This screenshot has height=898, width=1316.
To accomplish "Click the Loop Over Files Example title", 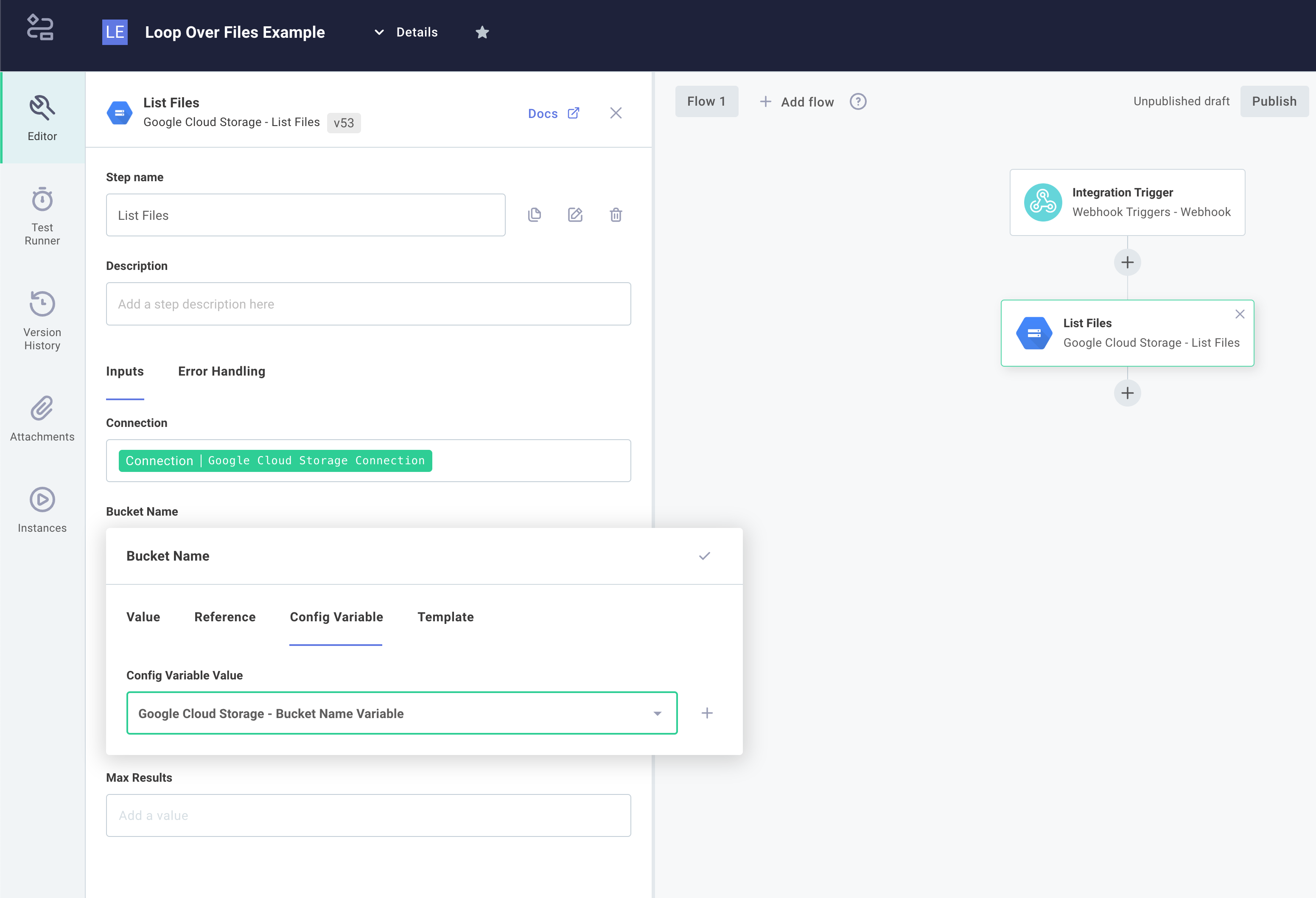I will click(x=235, y=32).
